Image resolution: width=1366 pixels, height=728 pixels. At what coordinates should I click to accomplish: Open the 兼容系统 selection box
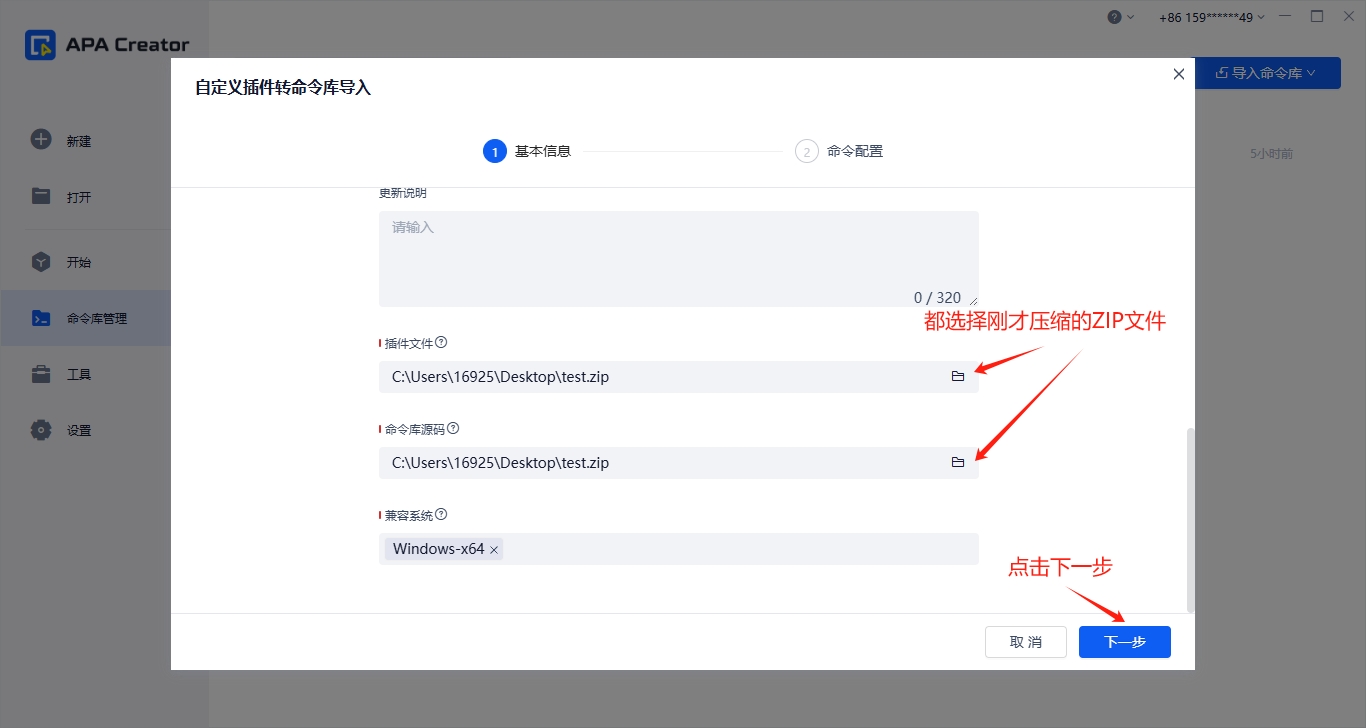pos(679,549)
